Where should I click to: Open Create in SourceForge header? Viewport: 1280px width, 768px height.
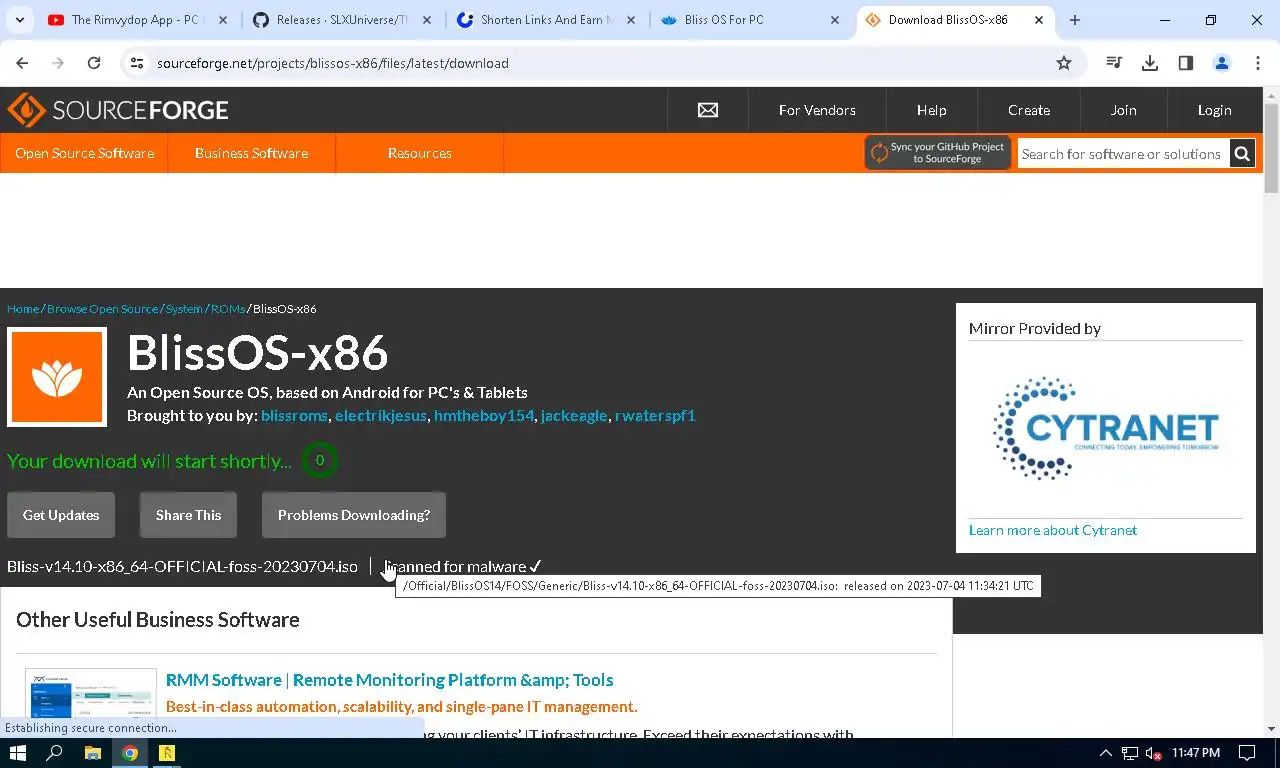(1029, 110)
